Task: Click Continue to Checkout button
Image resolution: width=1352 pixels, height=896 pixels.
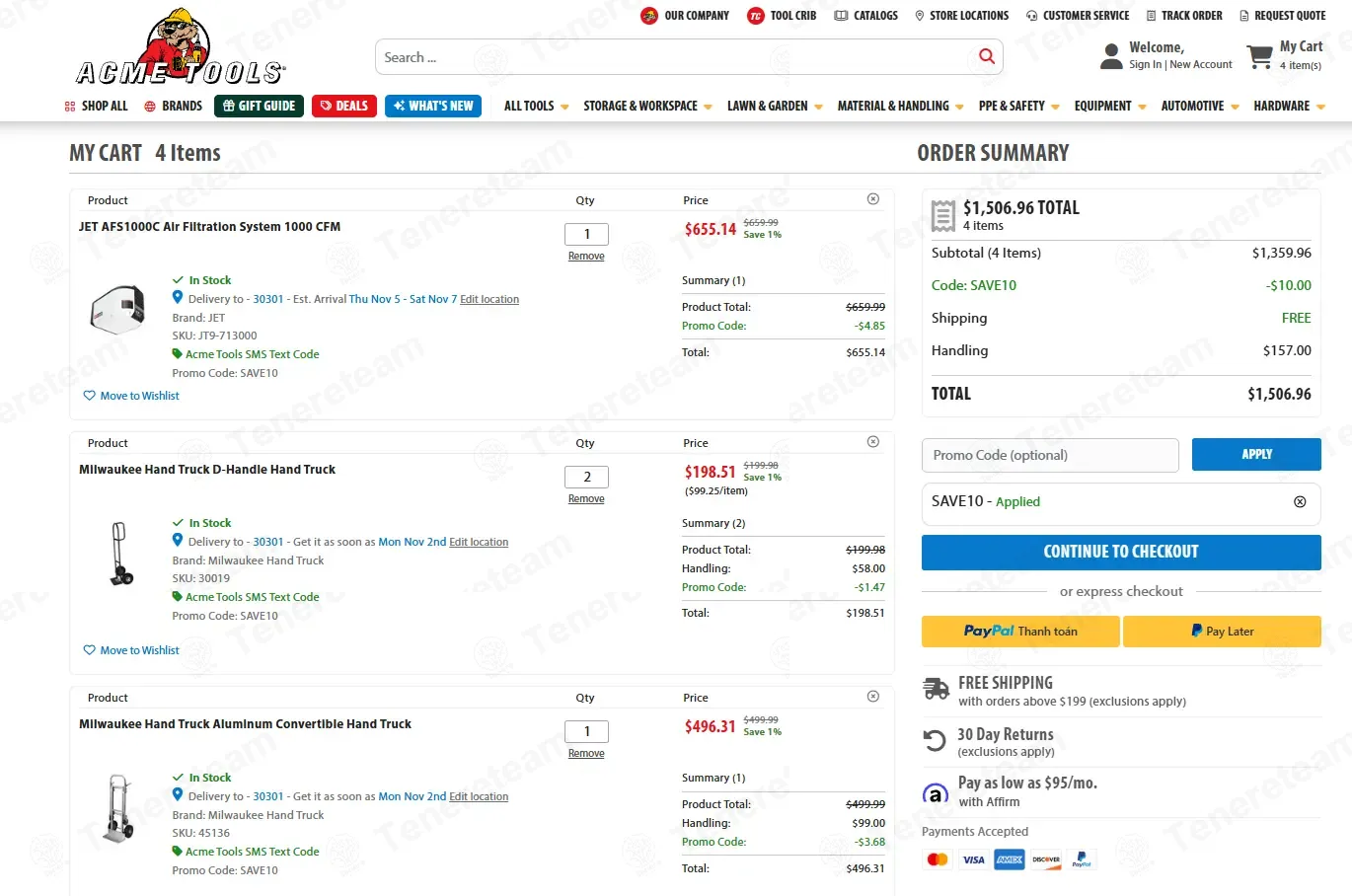Action: (x=1121, y=553)
